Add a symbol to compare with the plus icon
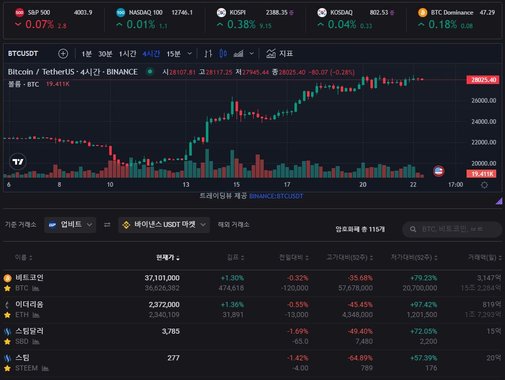Image resolution: width=505 pixels, height=380 pixels. coord(63,54)
